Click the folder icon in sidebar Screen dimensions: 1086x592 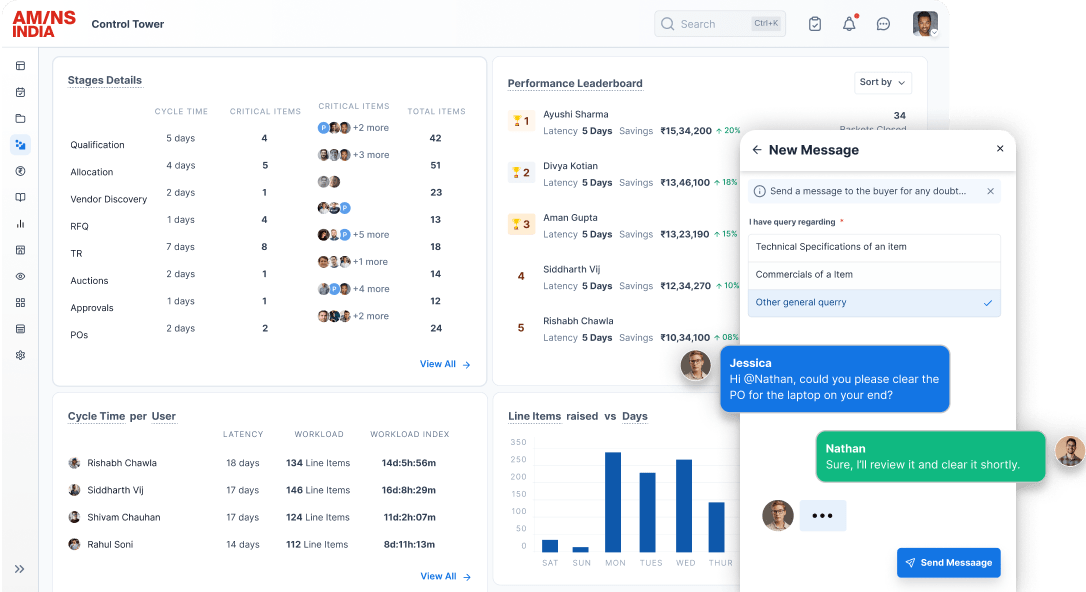pos(20,118)
